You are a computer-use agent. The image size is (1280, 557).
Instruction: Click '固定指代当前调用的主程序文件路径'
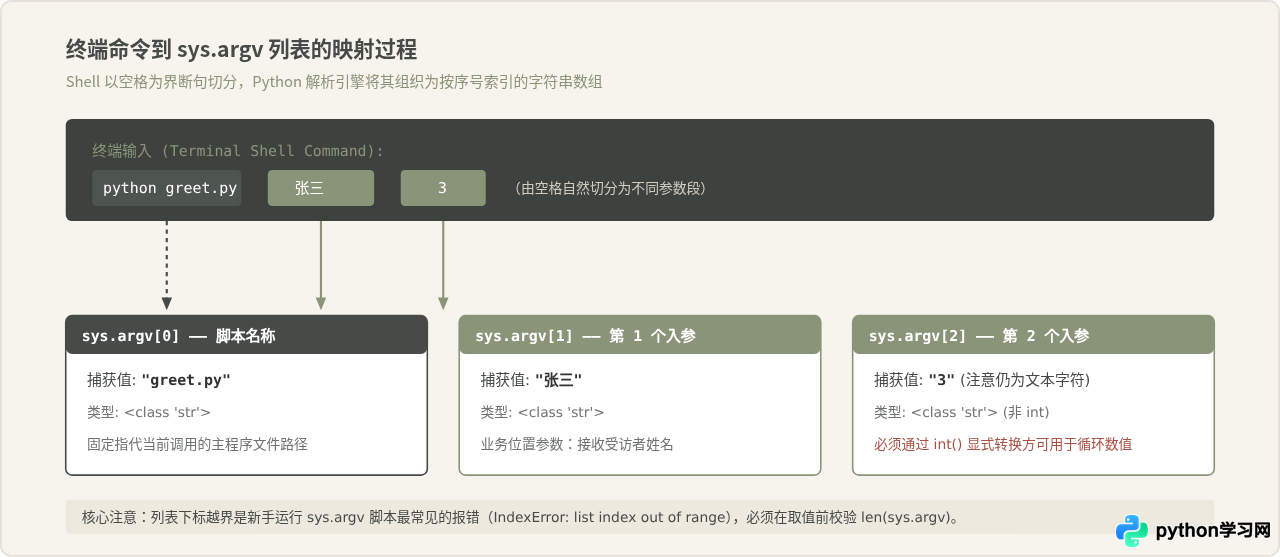click(197, 444)
